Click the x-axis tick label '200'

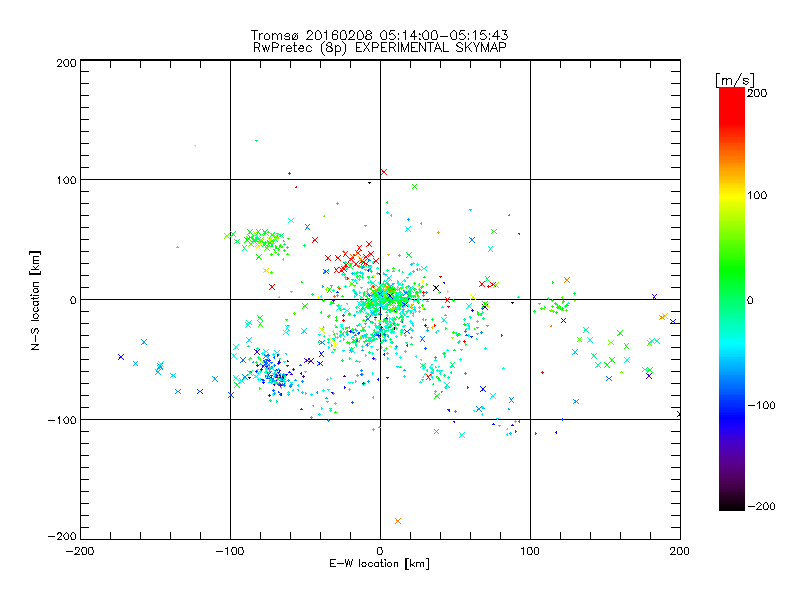(680, 551)
